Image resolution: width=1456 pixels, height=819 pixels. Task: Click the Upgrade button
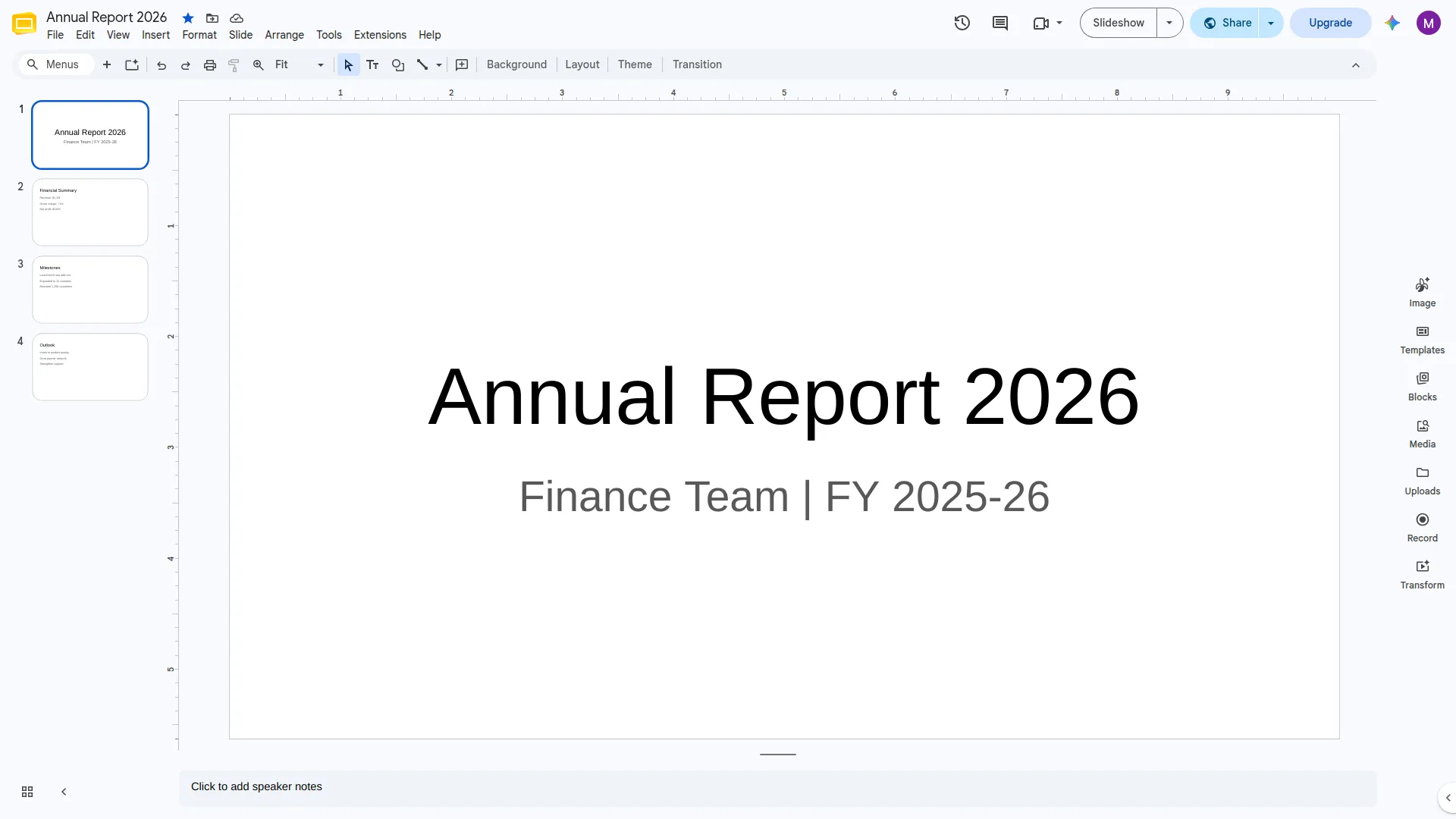[x=1330, y=23]
